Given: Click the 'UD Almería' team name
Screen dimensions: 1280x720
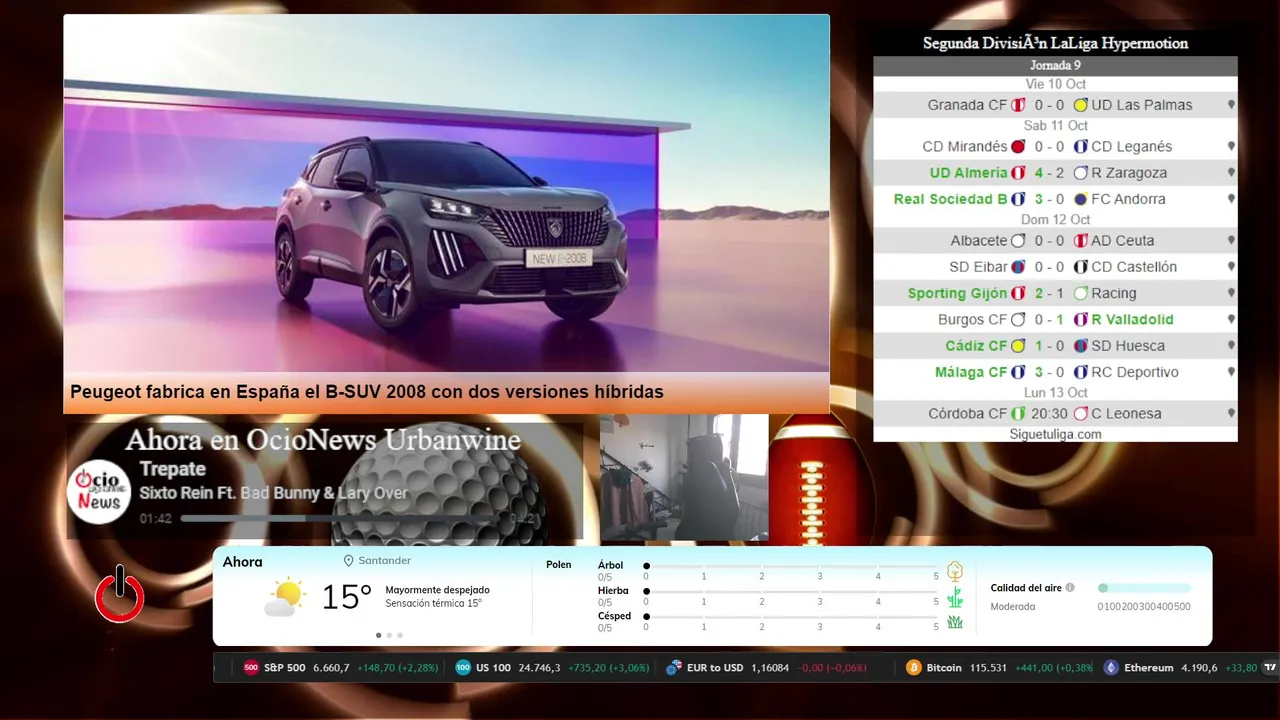Looking at the screenshot, I should pos(968,173).
